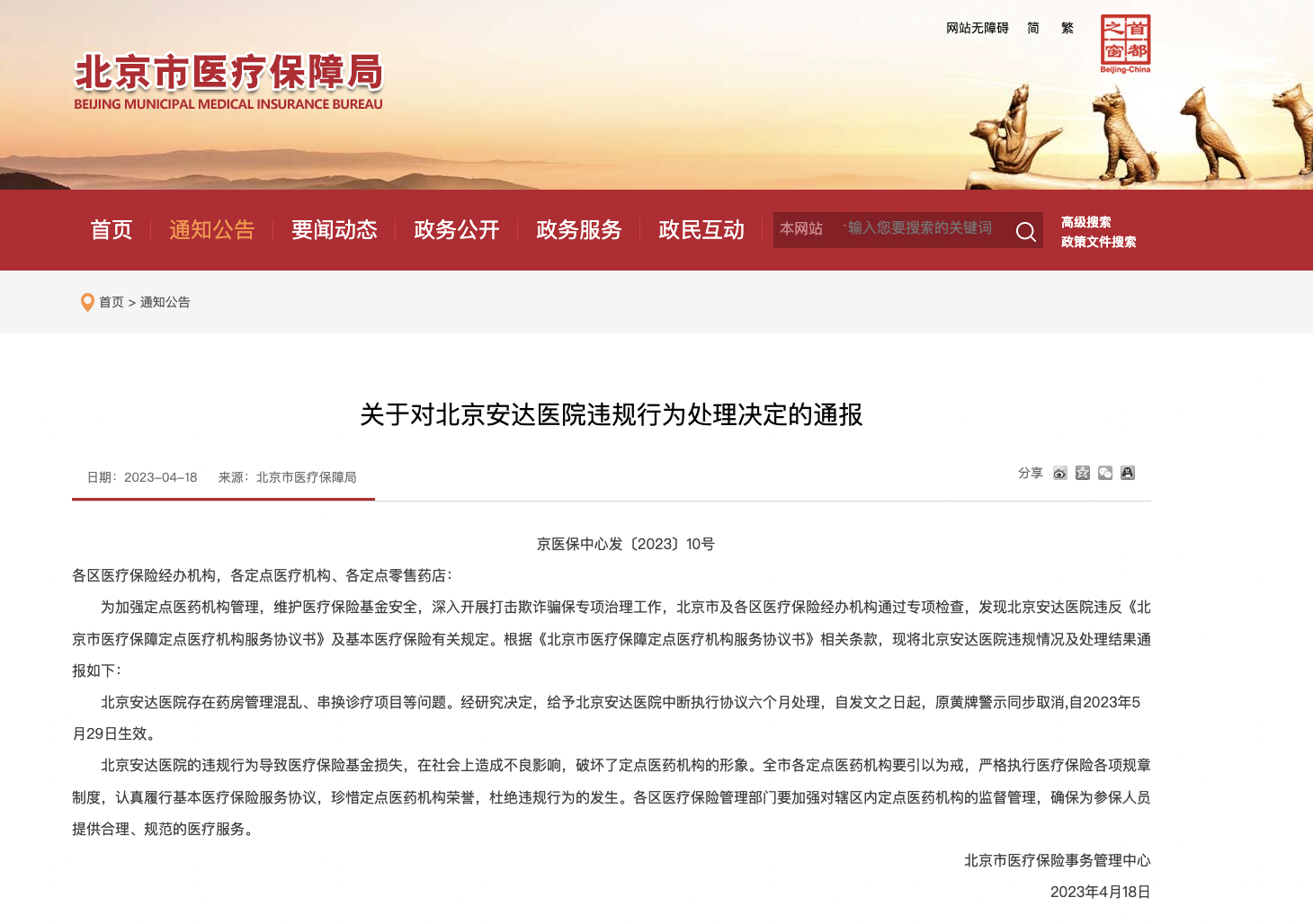Open the 首页 navigation tab
Viewport: 1313px width, 924px height.
pos(112,230)
